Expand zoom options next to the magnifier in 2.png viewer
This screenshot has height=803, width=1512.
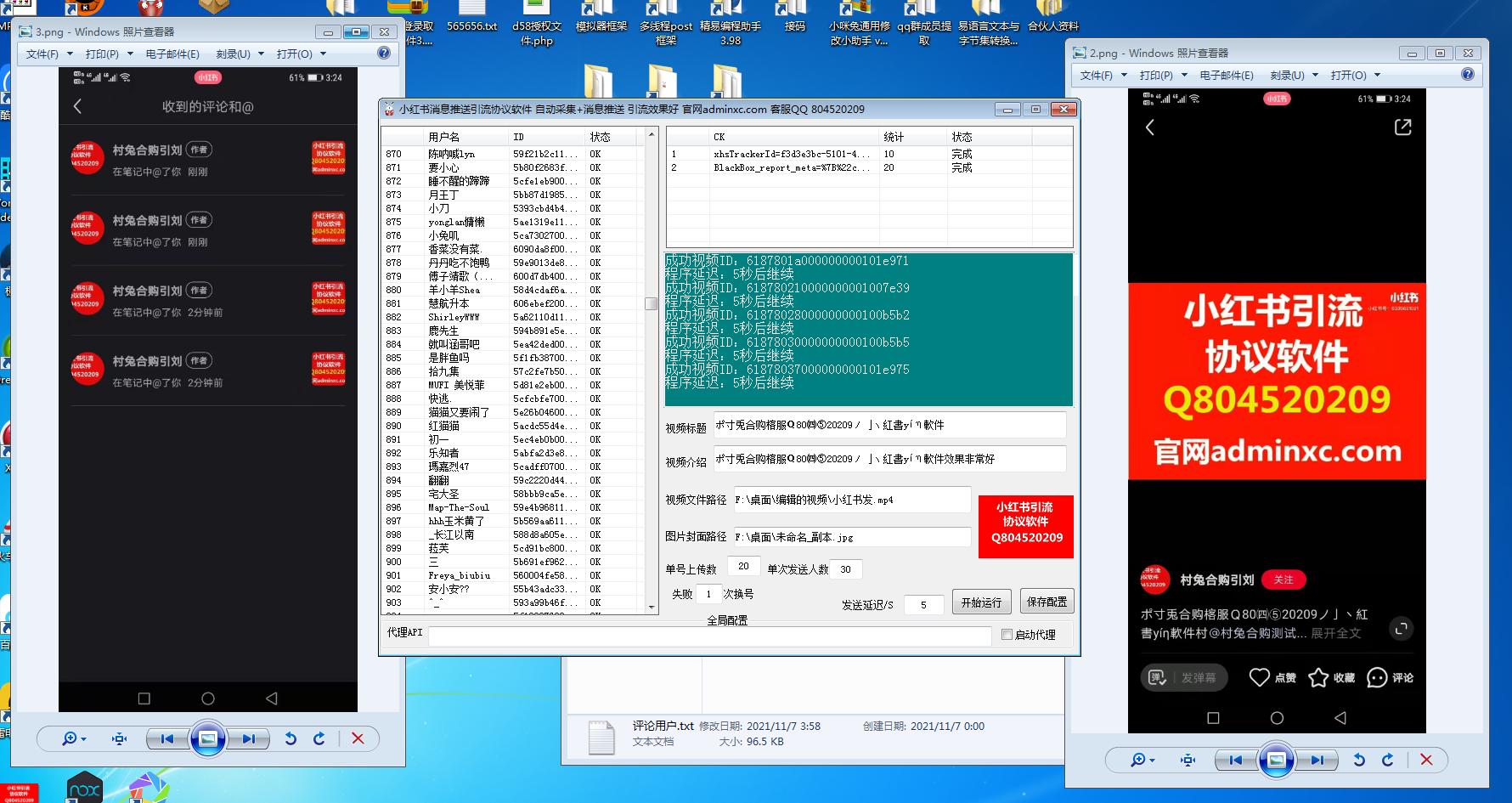coord(1152,760)
